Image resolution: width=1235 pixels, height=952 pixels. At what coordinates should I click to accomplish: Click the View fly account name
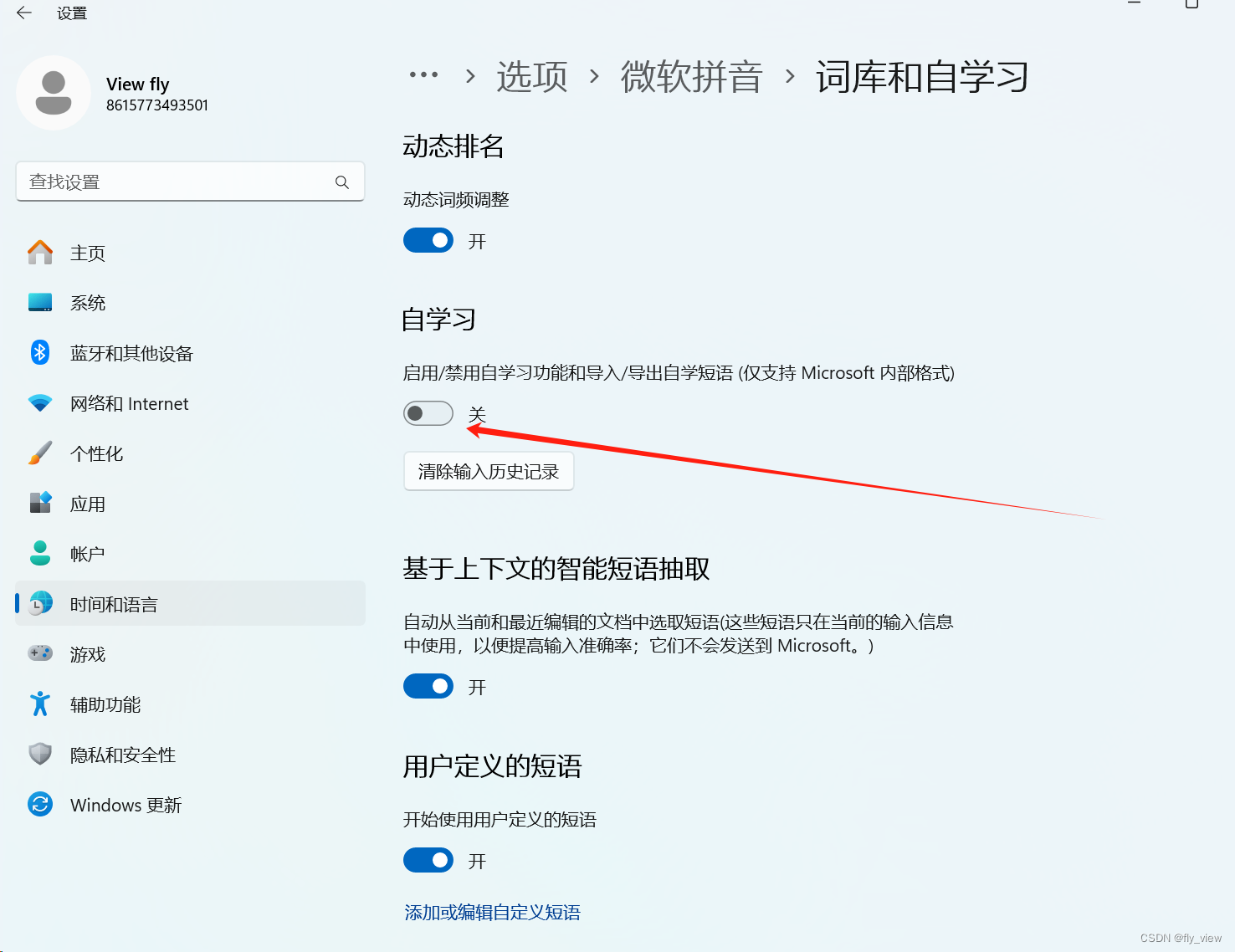pos(138,84)
